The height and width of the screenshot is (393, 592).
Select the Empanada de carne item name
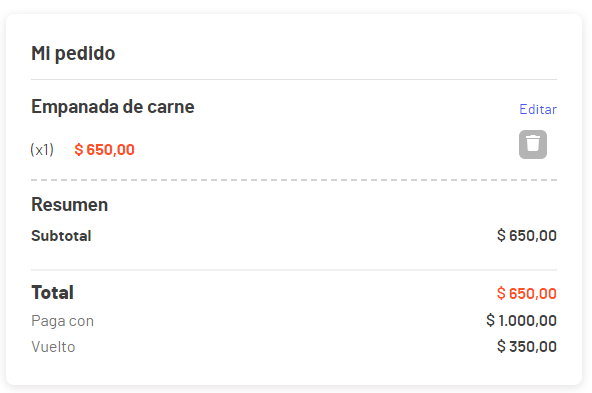click(113, 107)
